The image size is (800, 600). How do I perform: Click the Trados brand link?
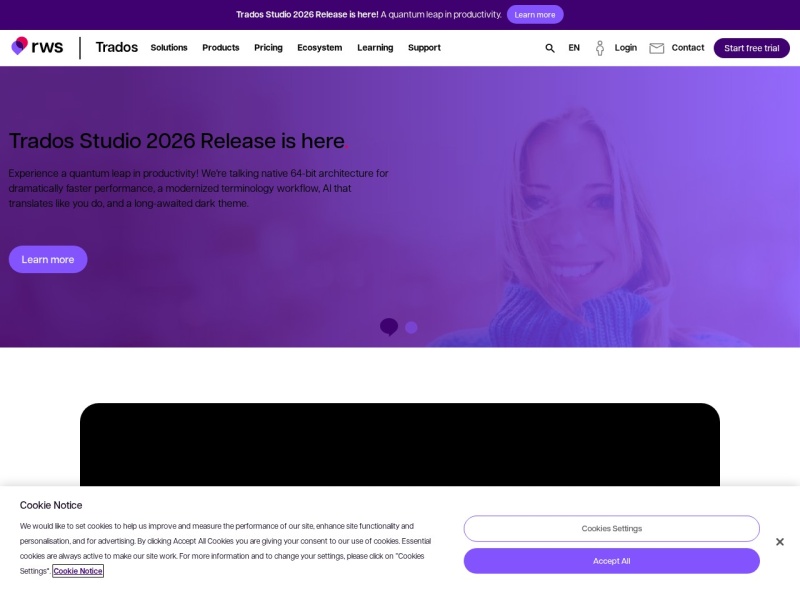coord(117,47)
